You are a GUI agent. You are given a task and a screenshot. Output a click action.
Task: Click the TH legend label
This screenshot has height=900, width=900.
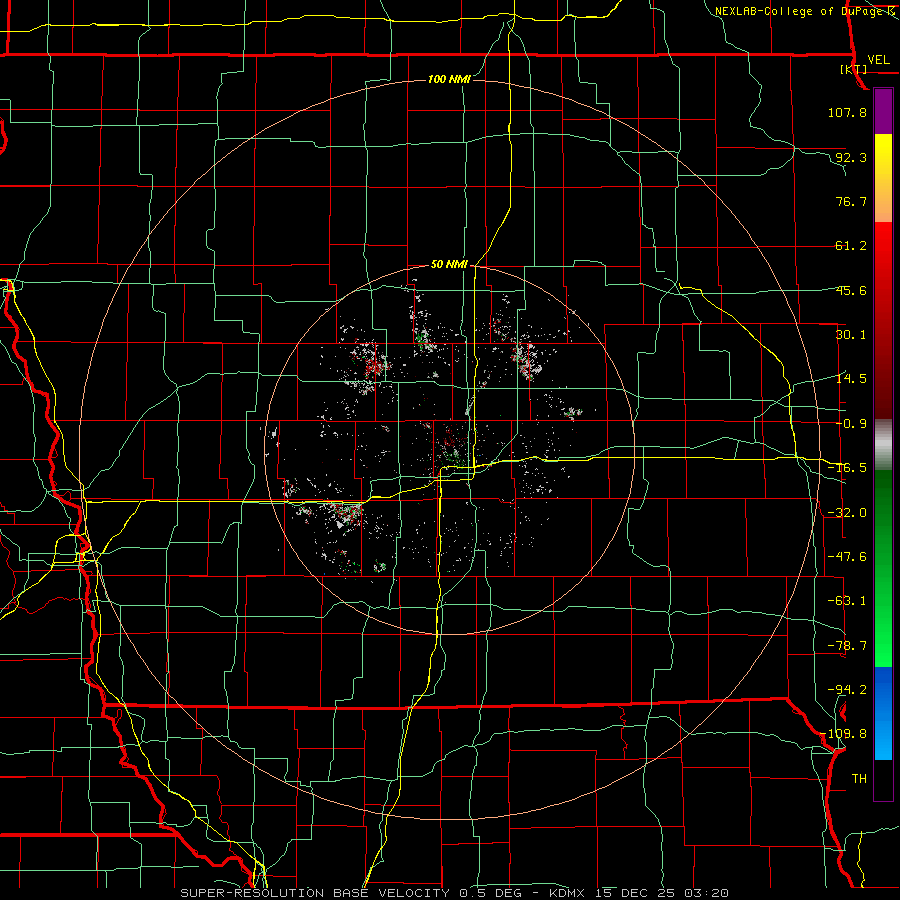[859, 778]
